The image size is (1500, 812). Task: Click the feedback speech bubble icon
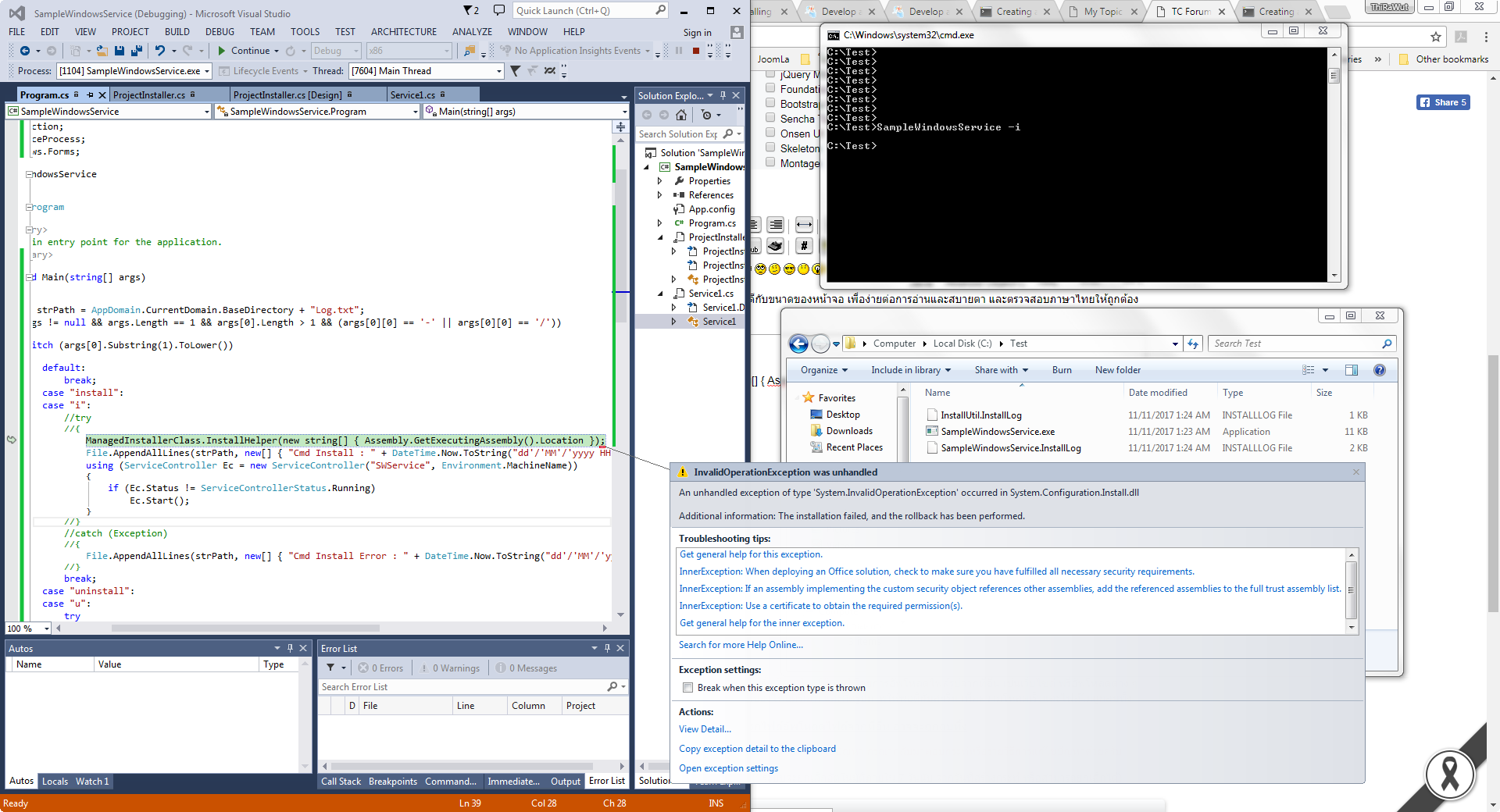coord(498,10)
